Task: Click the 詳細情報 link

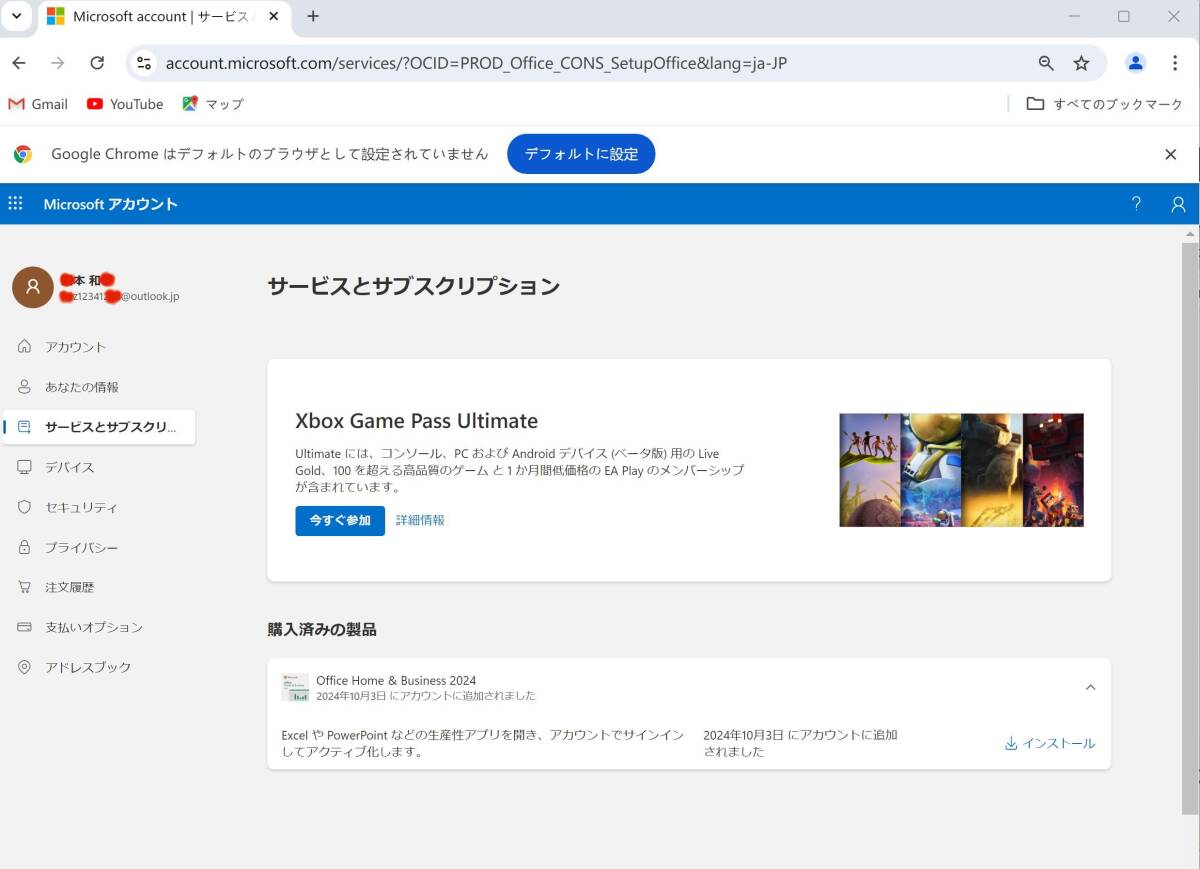Action: point(420,520)
